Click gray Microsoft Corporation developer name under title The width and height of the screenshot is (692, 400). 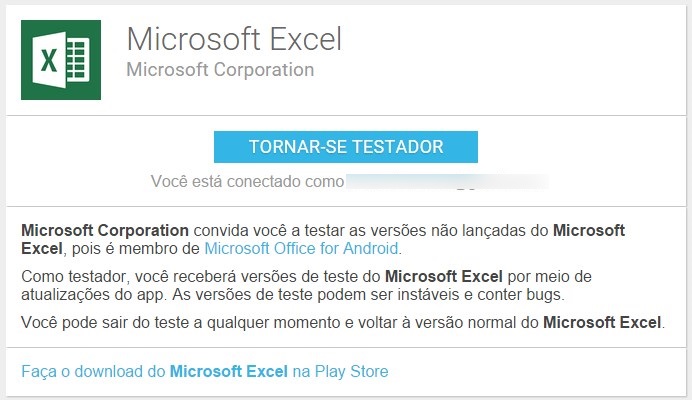(x=220, y=70)
